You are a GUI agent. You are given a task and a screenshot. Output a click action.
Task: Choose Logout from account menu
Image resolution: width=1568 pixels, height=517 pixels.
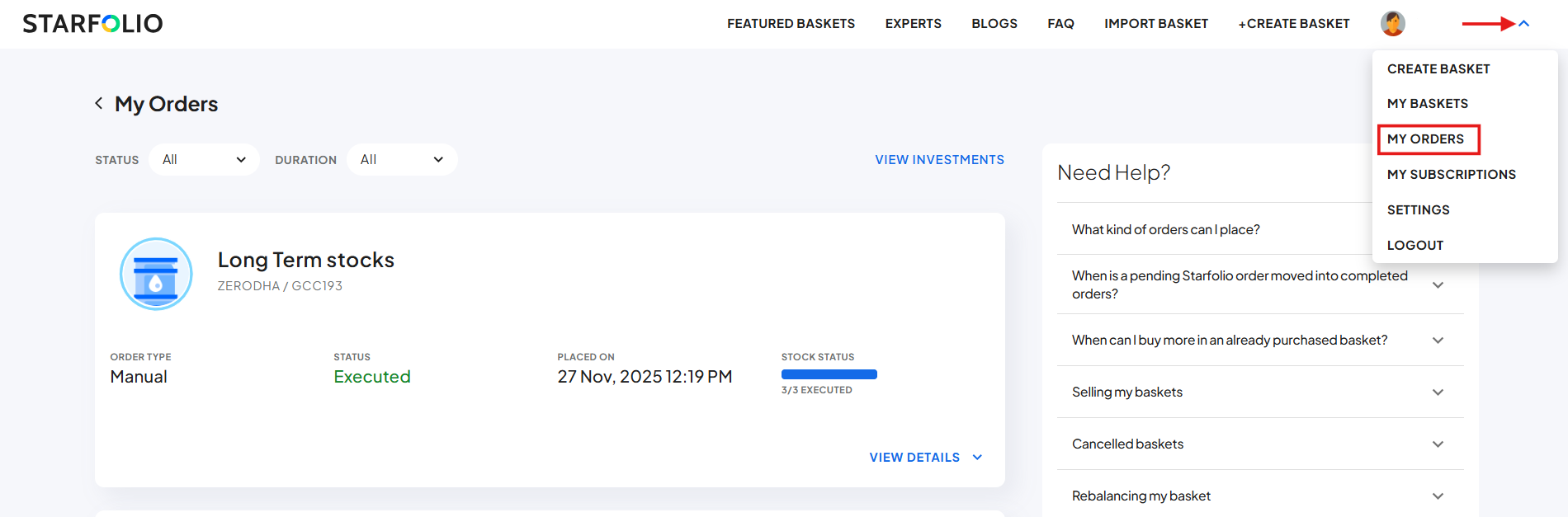coord(1415,246)
